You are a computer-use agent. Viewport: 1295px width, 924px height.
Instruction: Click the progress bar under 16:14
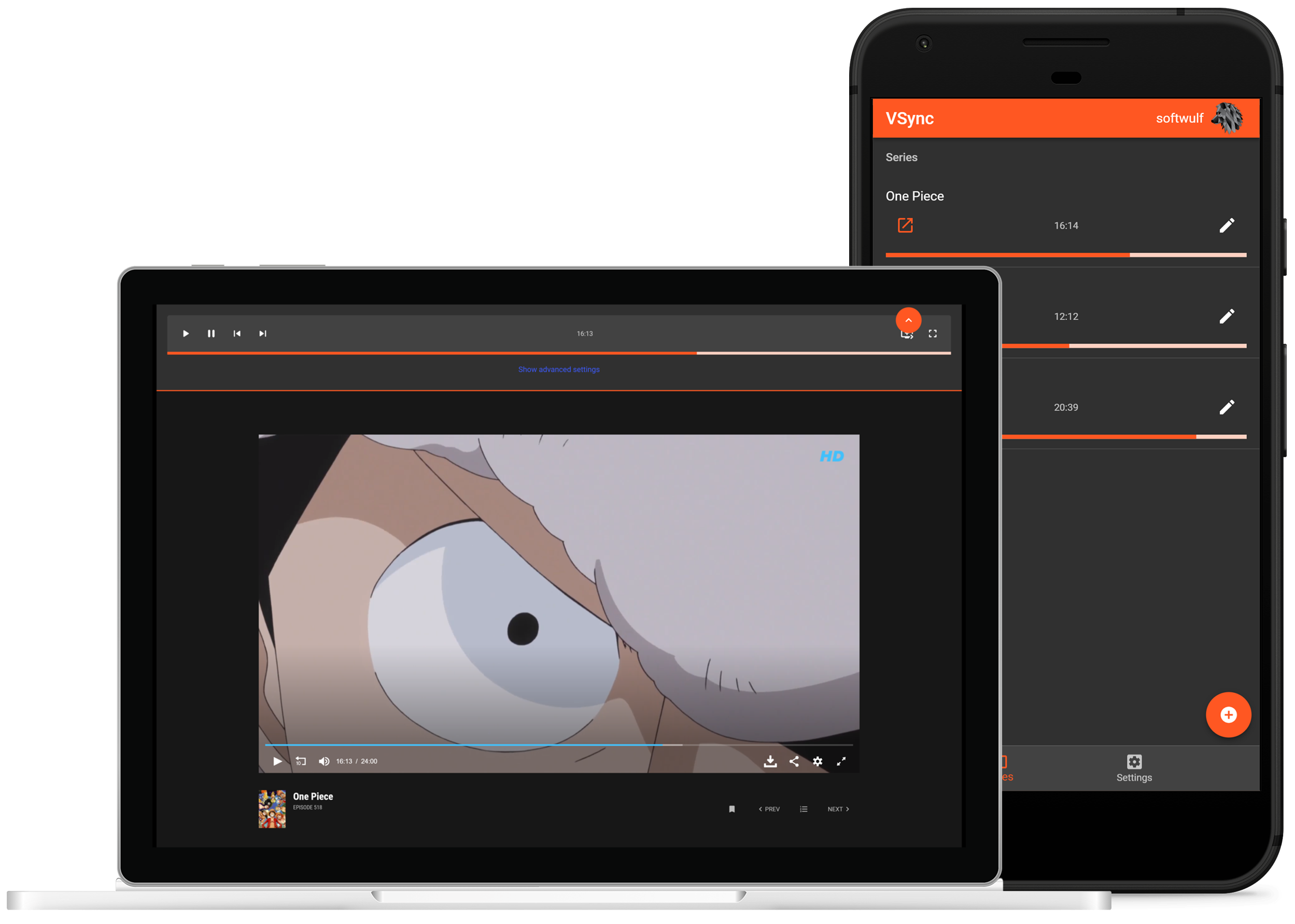pyautogui.click(x=1065, y=255)
